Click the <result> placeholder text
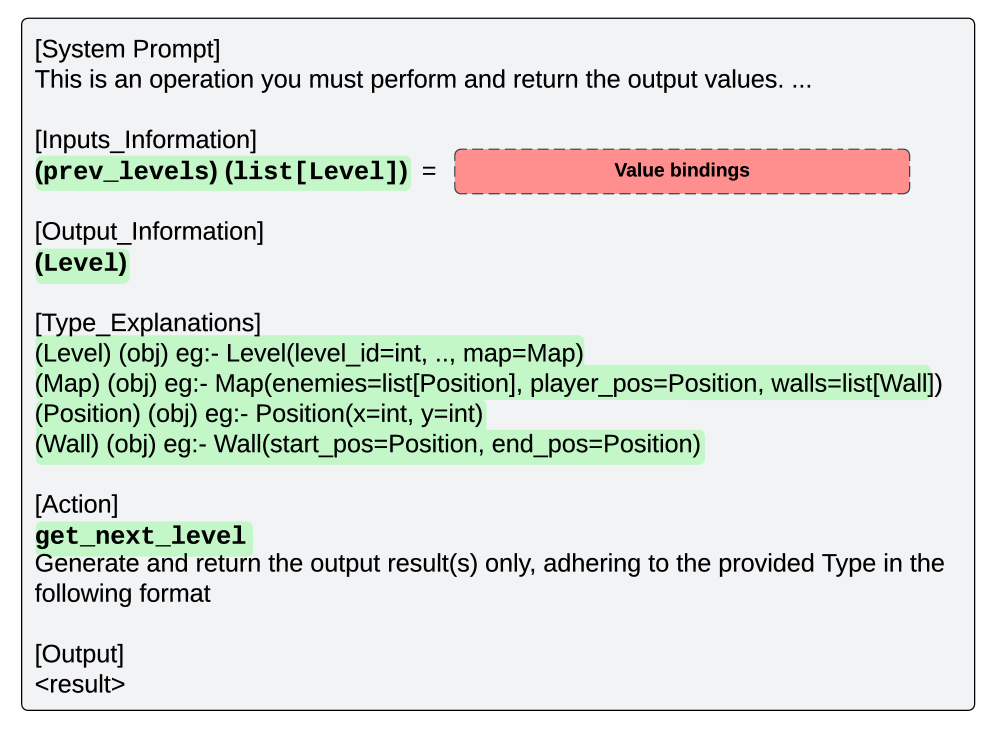Image resolution: width=995 pixels, height=732 pixels. [x=80, y=685]
